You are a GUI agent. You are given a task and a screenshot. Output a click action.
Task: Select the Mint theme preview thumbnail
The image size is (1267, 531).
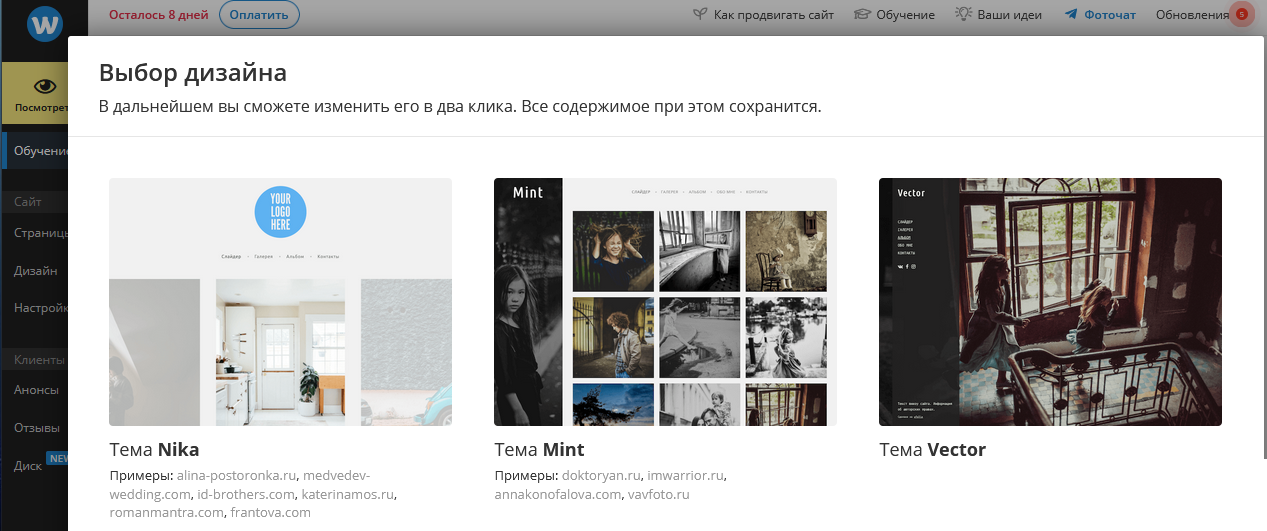665,302
